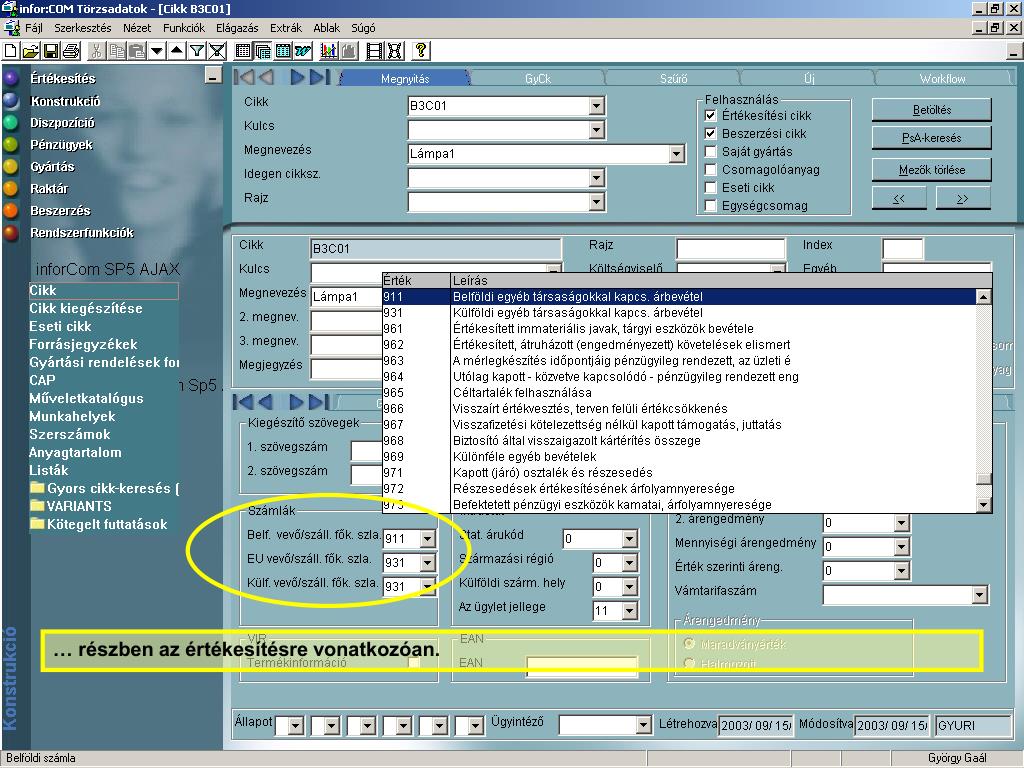Jump to last record in upper navigator
This screenshot has width=1024, height=768.
click(x=320, y=77)
